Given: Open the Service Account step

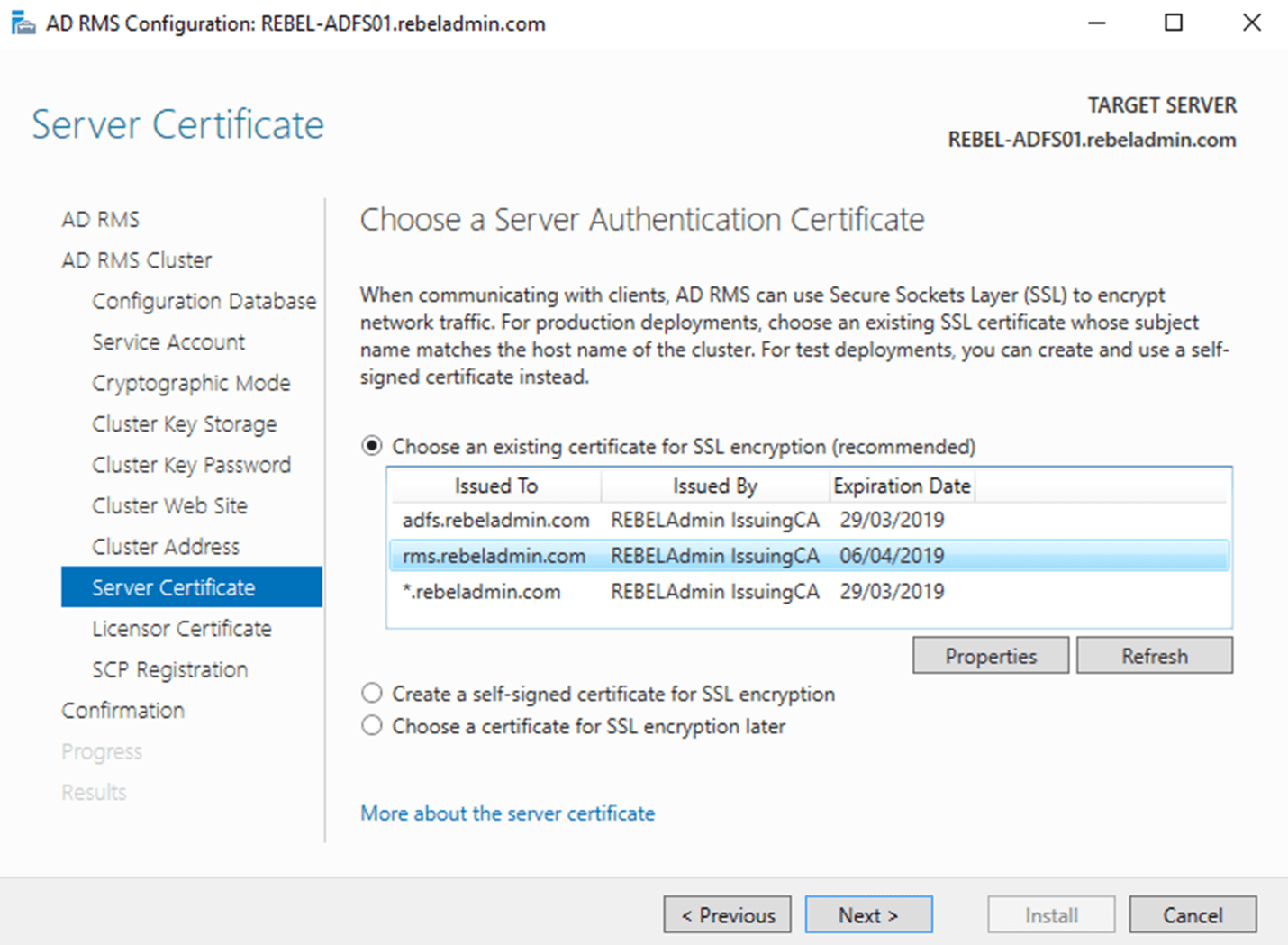Looking at the screenshot, I should click(x=168, y=341).
